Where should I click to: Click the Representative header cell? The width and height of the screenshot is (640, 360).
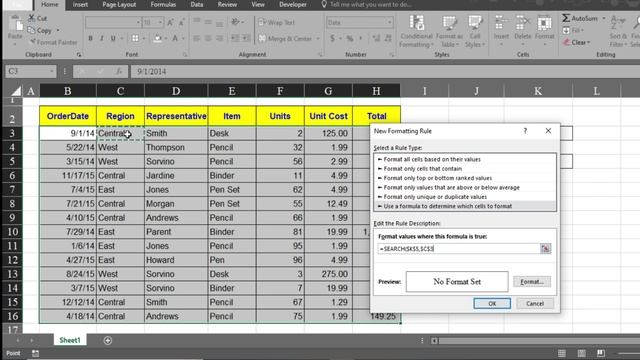click(176, 116)
